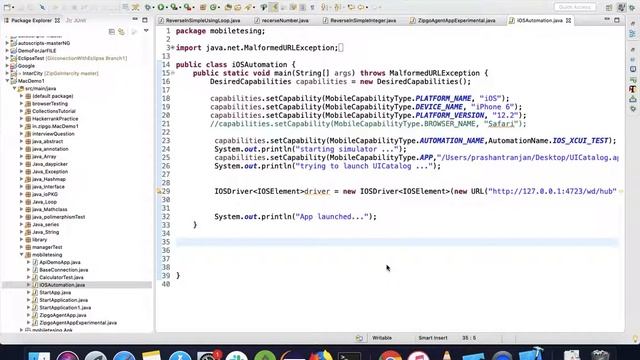Open Safari from the dock
Image resolution: width=640 pixels, height=360 pixels.
tap(124, 355)
